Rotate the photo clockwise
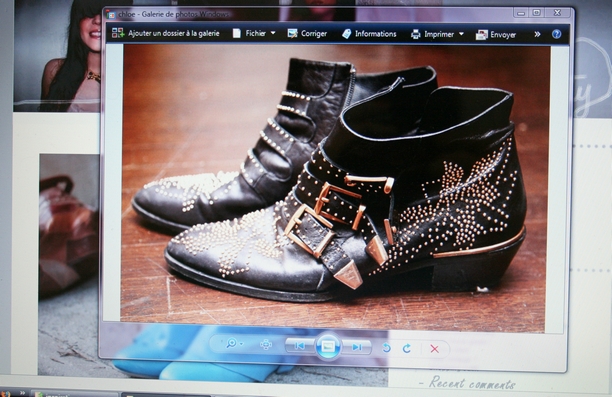Viewport: 612px width, 397px height. click(x=406, y=348)
